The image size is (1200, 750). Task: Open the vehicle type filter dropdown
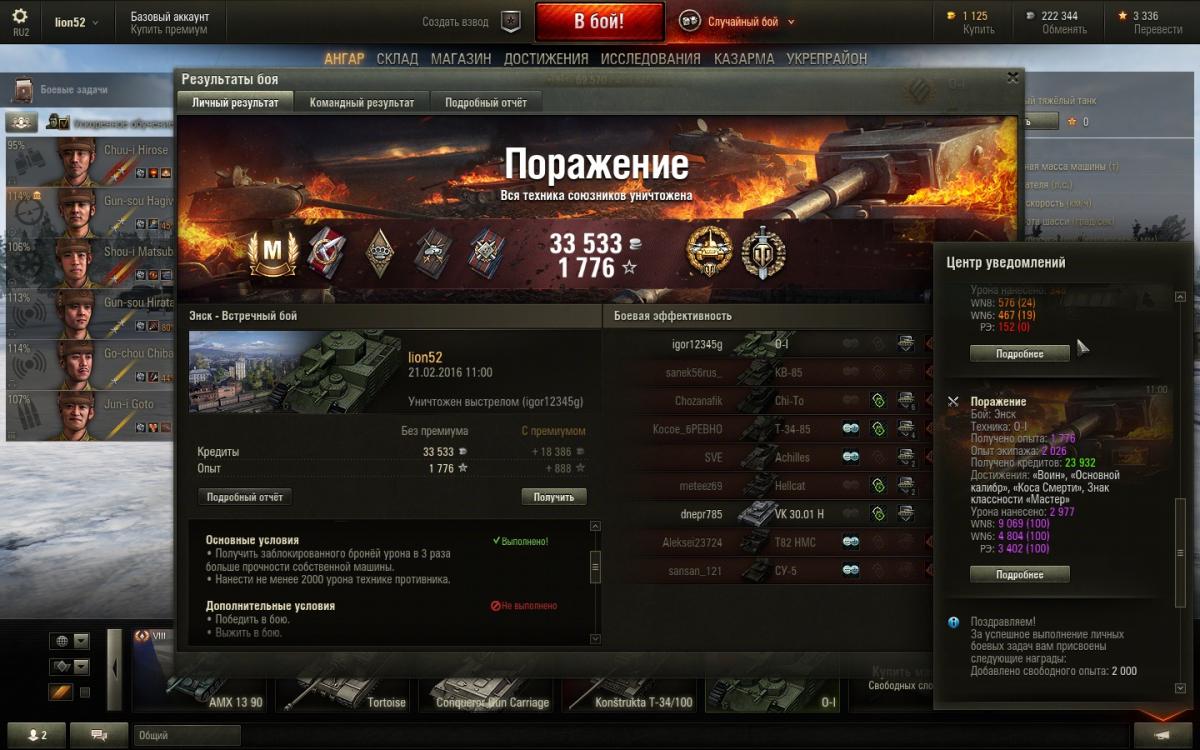coord(70,667)
